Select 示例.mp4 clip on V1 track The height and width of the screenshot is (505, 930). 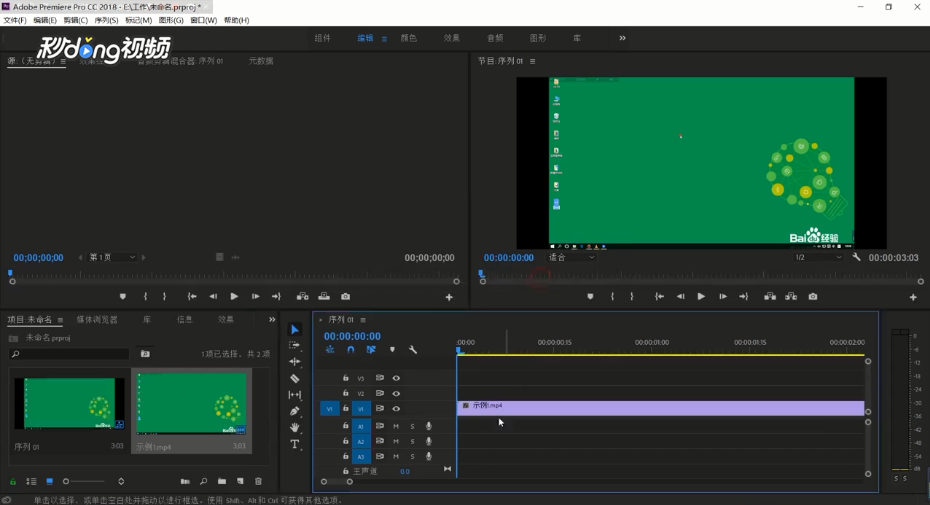(x=660, y=408)
